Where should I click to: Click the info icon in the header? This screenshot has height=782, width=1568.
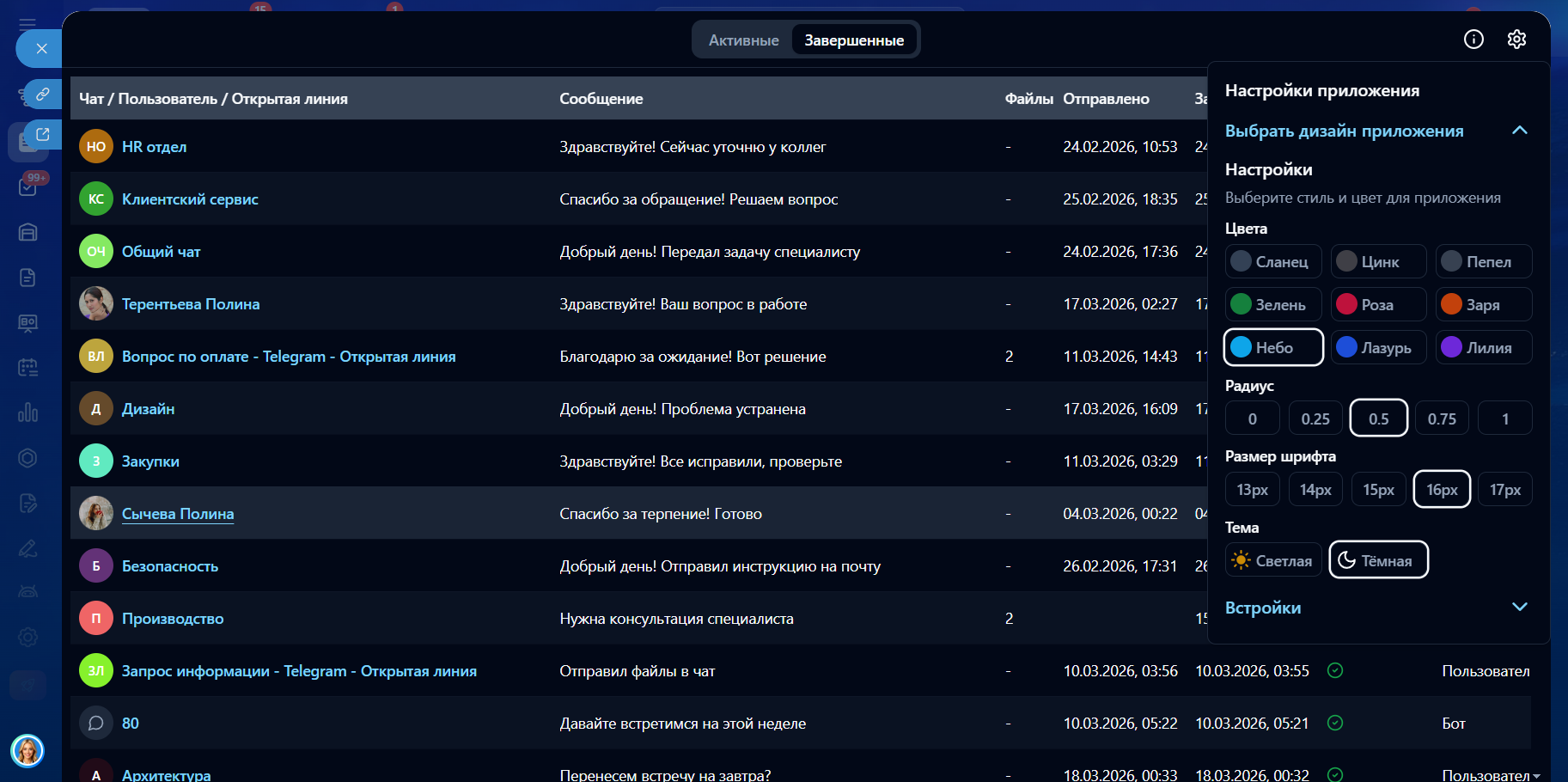pos(1473,40)
